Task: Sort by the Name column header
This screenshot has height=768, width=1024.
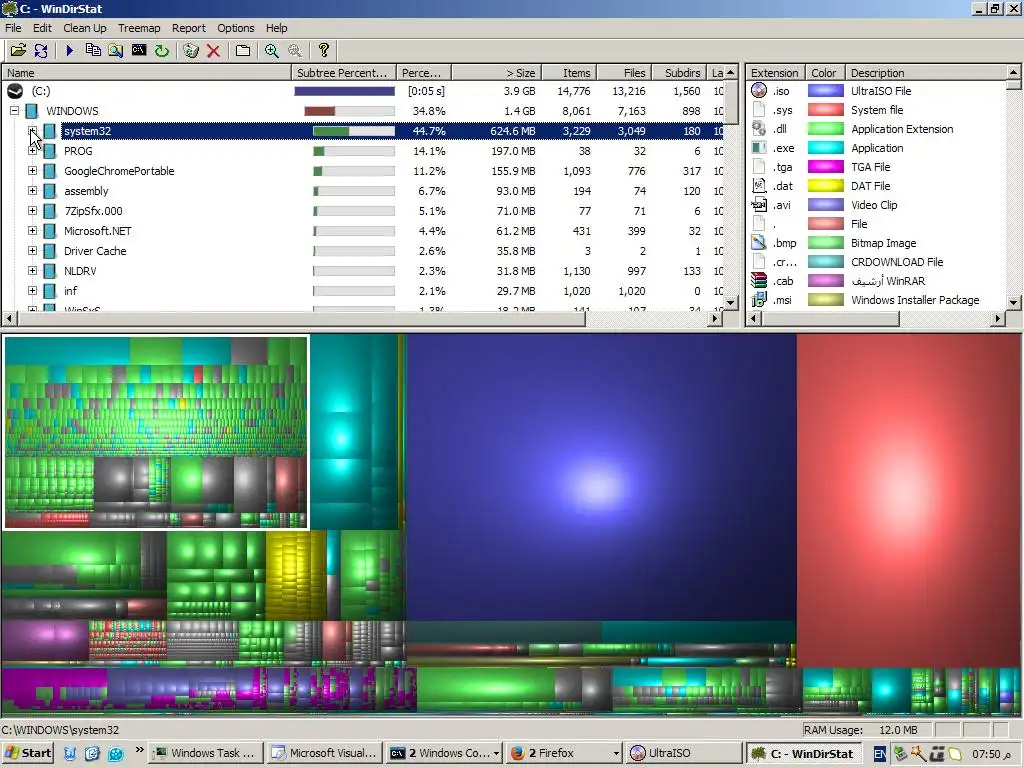Action: tap(146, 72)
